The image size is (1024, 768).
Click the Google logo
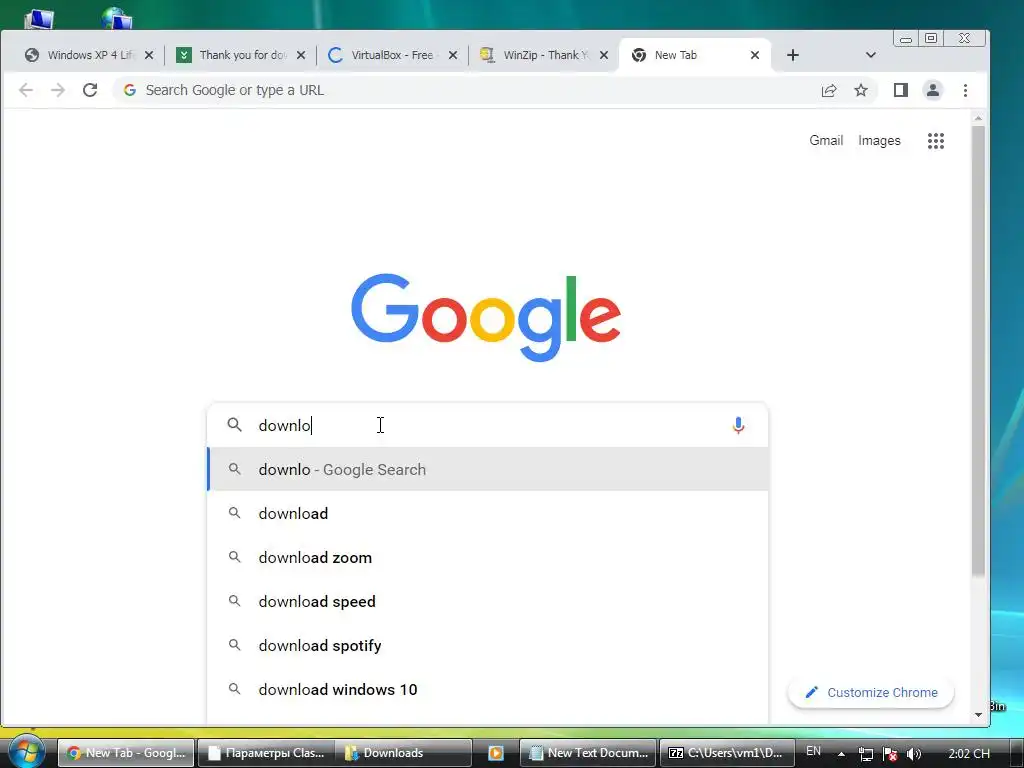(x=486, y=317)
